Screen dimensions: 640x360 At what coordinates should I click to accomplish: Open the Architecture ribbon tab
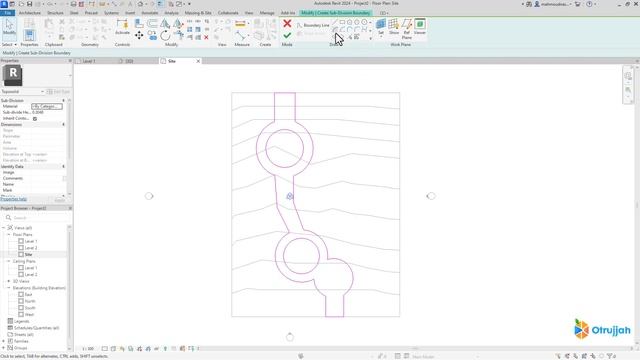(30, 13)
